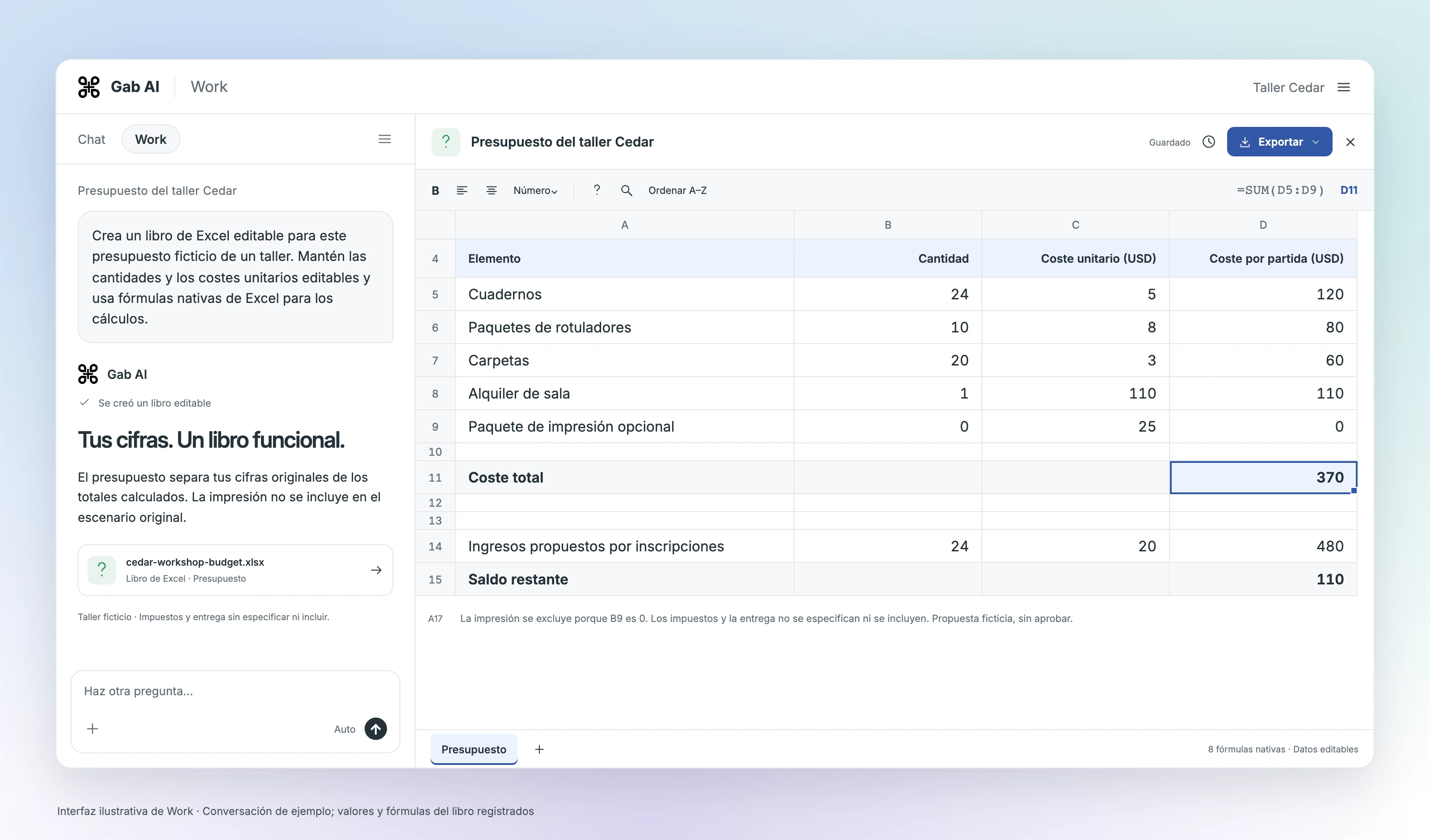This screenshot has width=1430, height=840.
Task: Expand the Número format dropdown
Action: point(535,191)
